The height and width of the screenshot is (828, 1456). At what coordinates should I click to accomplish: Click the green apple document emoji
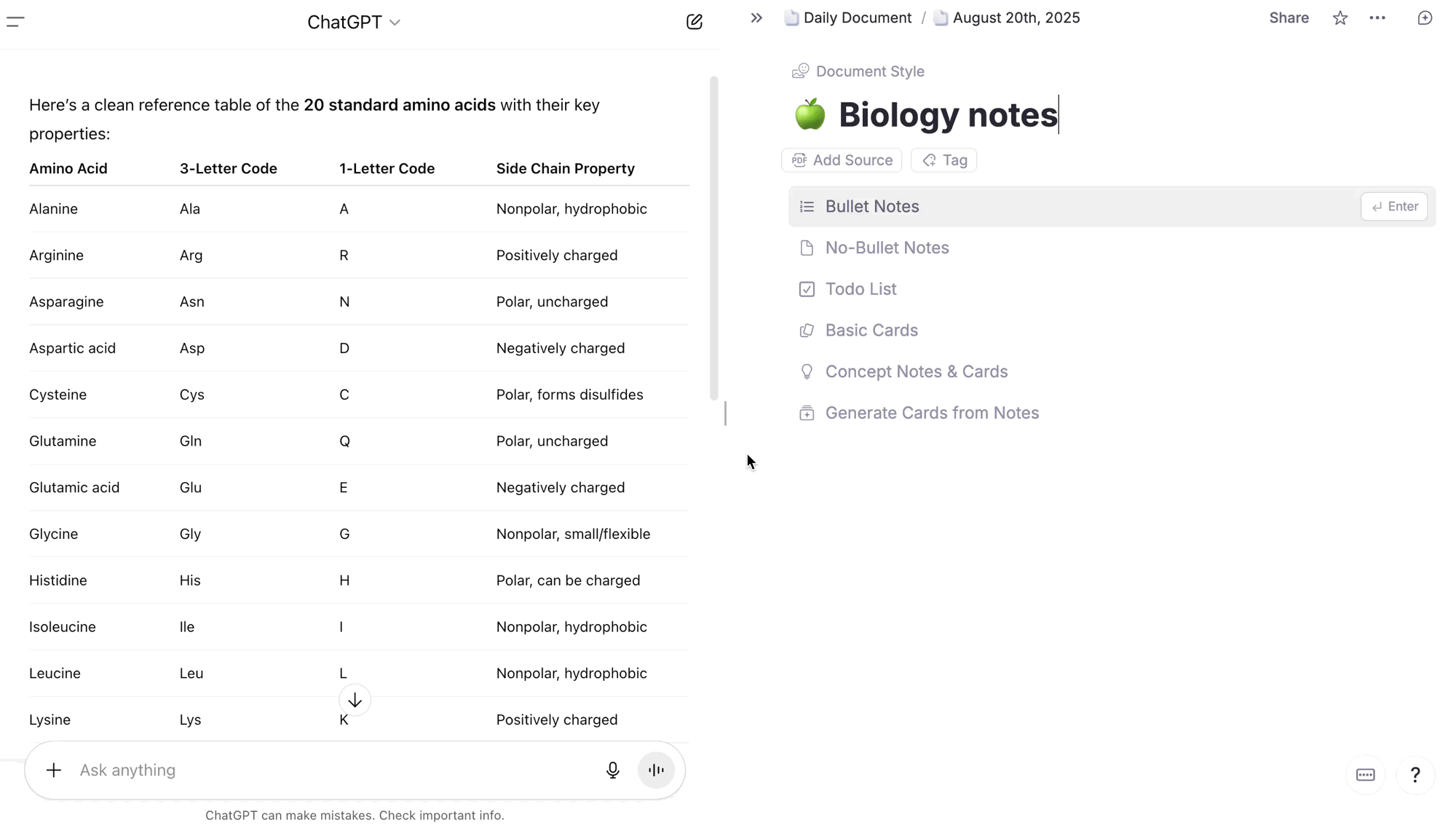click(810, 115)
